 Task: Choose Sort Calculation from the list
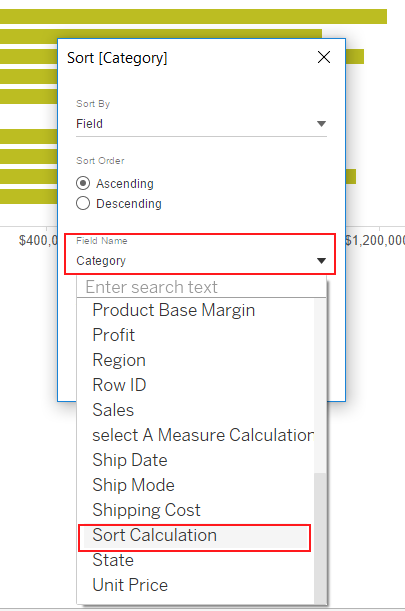195,535
